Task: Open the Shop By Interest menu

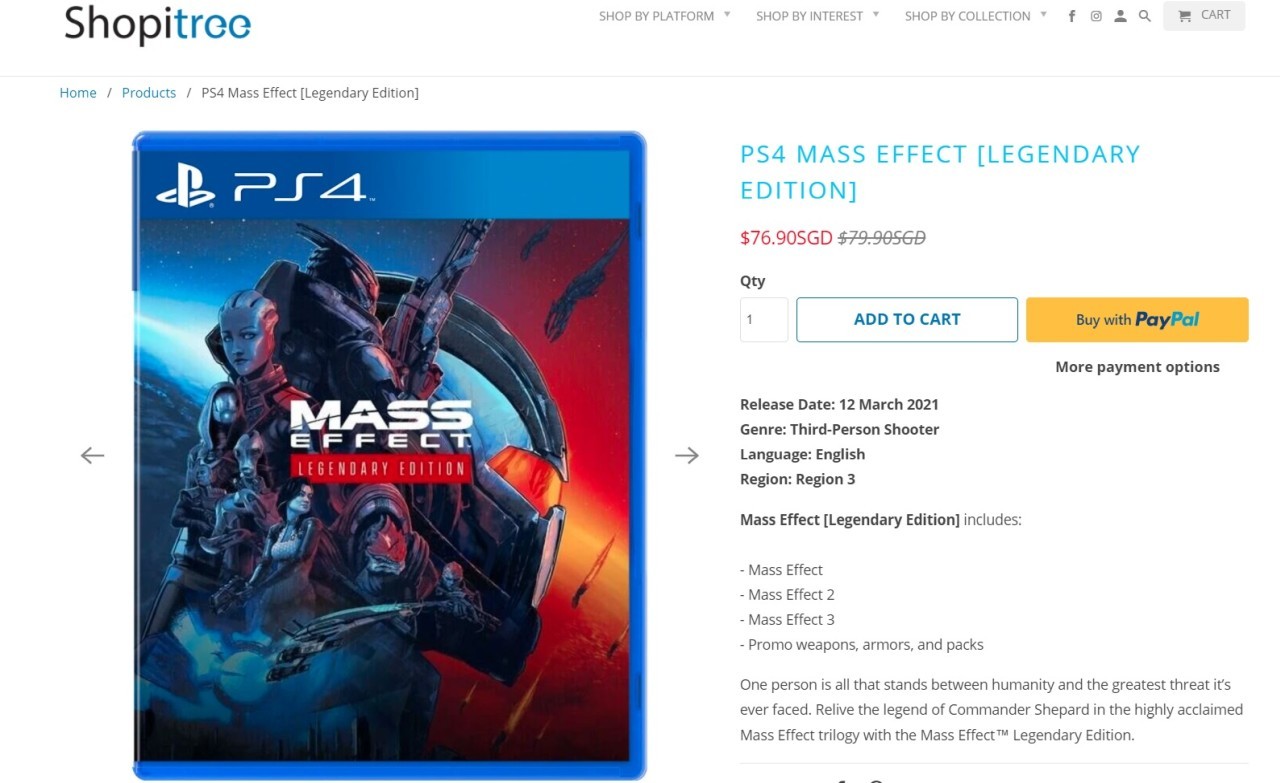Action: pyautogui.click(x=809, y=16)
